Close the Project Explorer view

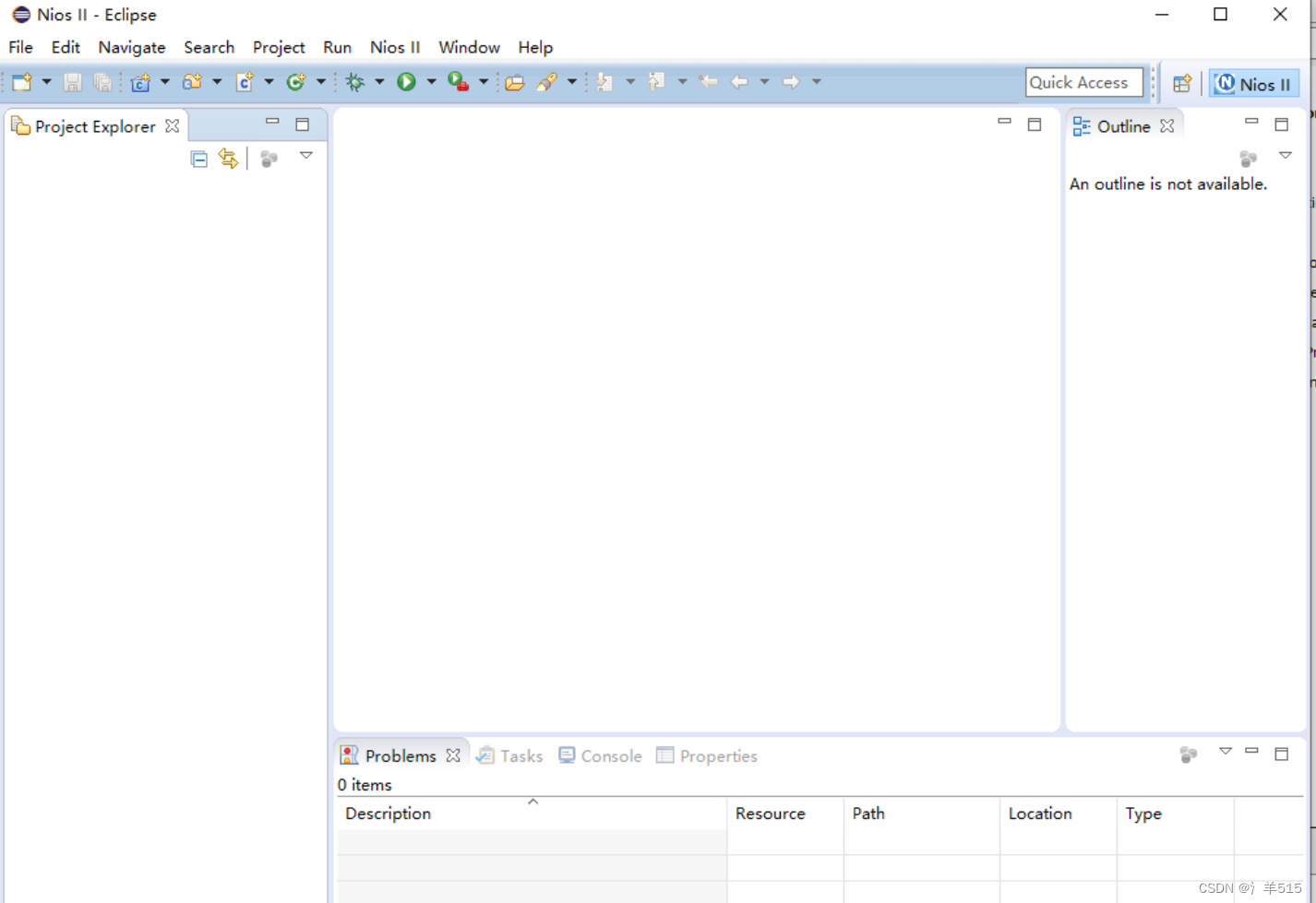[x=173, y=125]
